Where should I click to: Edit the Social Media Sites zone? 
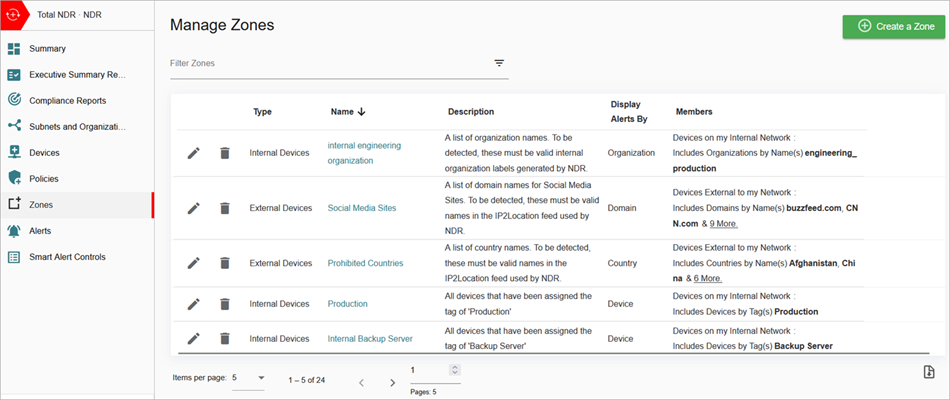coord(193,208)
